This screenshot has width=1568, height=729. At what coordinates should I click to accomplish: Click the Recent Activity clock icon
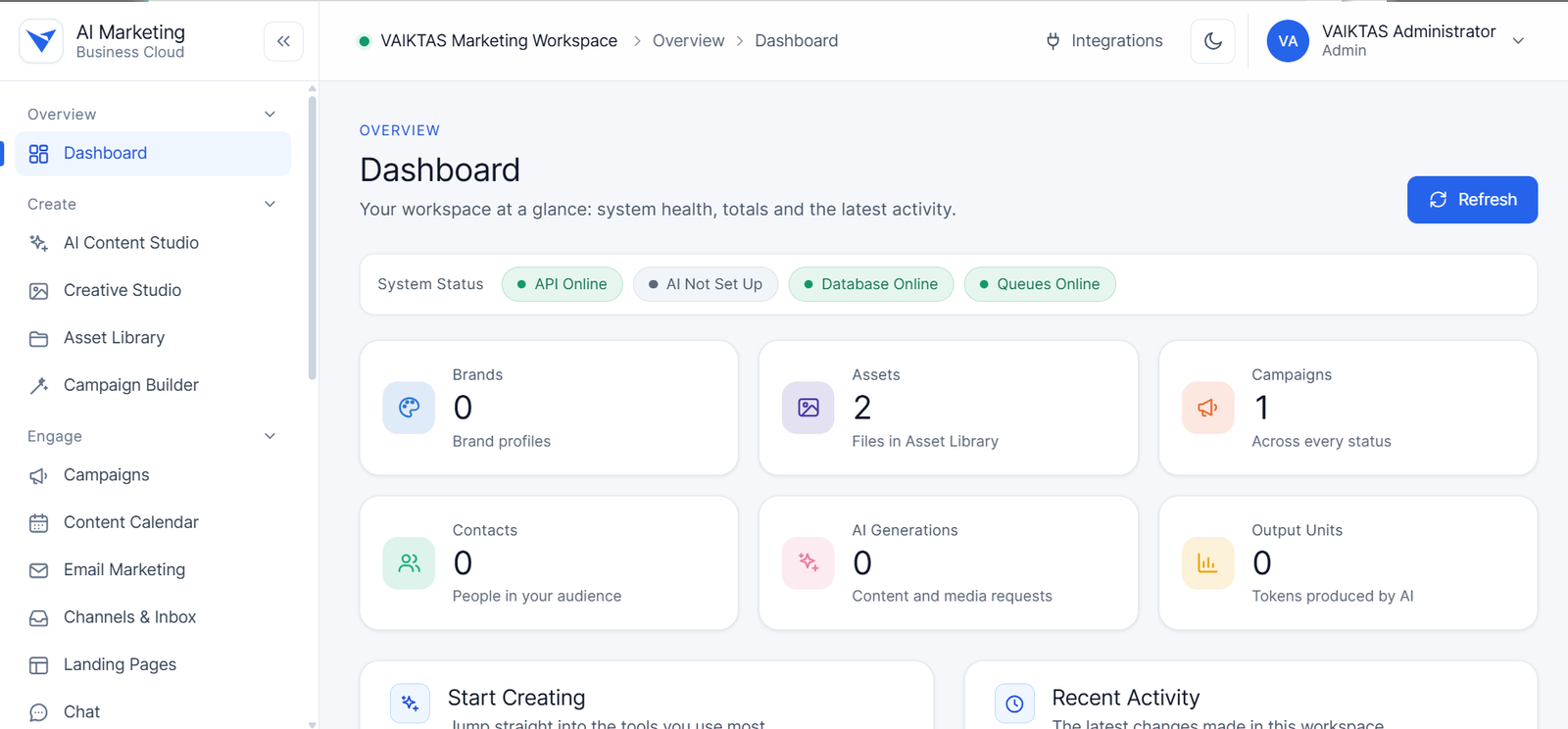click(x=1014, y=704)
